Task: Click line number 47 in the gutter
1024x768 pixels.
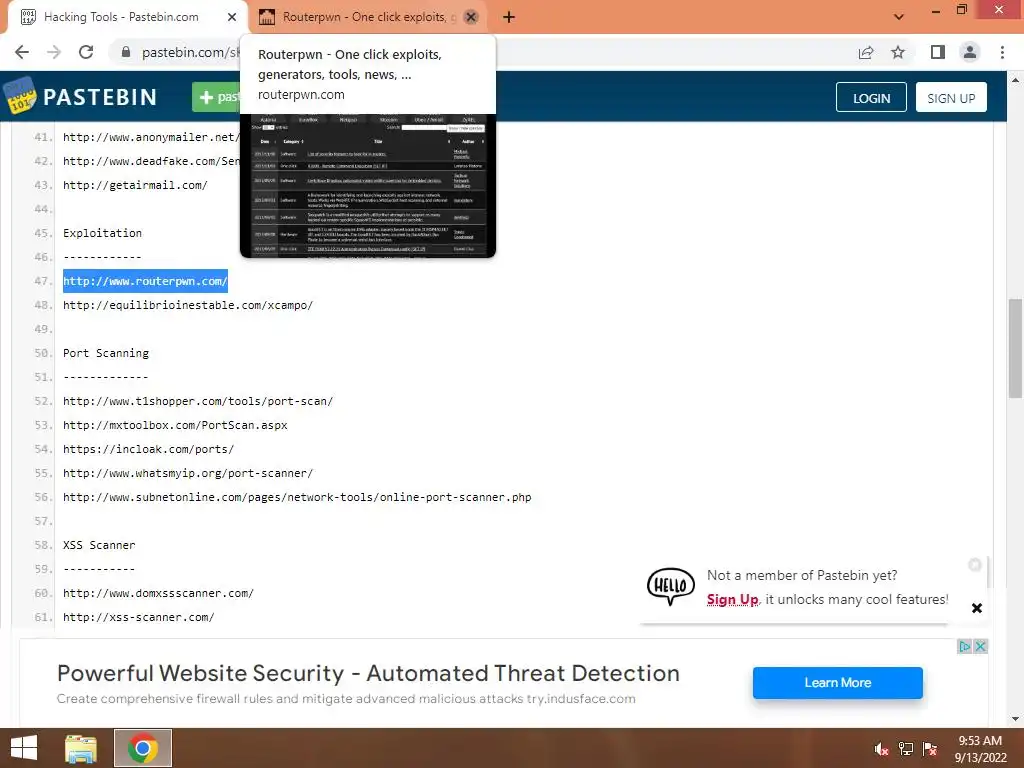Action: click(43, 281)
